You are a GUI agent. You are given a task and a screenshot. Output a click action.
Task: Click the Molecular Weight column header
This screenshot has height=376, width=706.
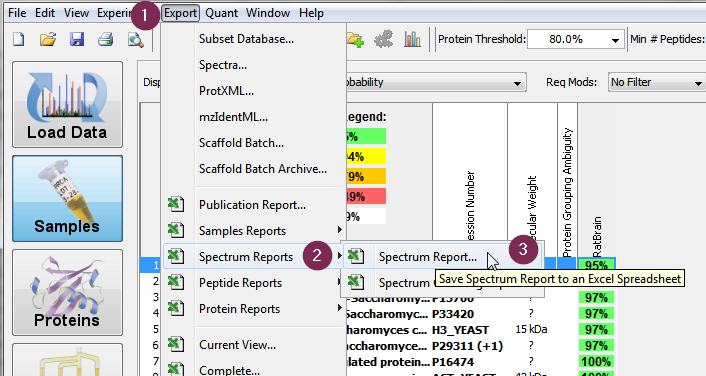click(532, 180)
